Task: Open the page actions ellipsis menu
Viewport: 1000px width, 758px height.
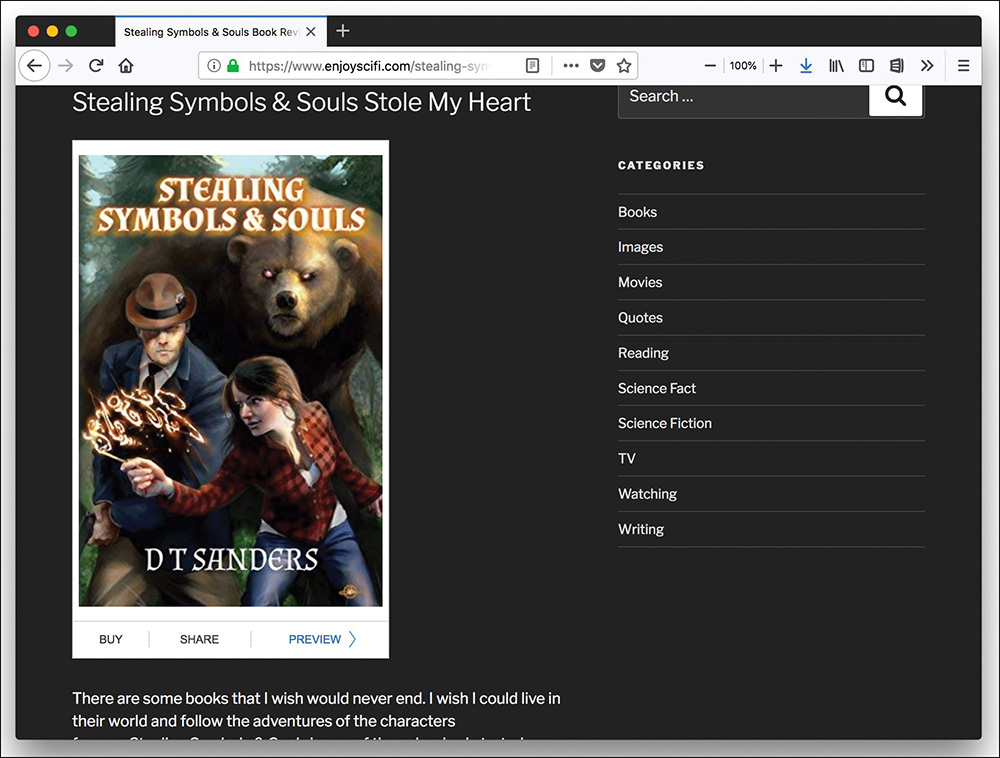Action: (x=570, y=65)
